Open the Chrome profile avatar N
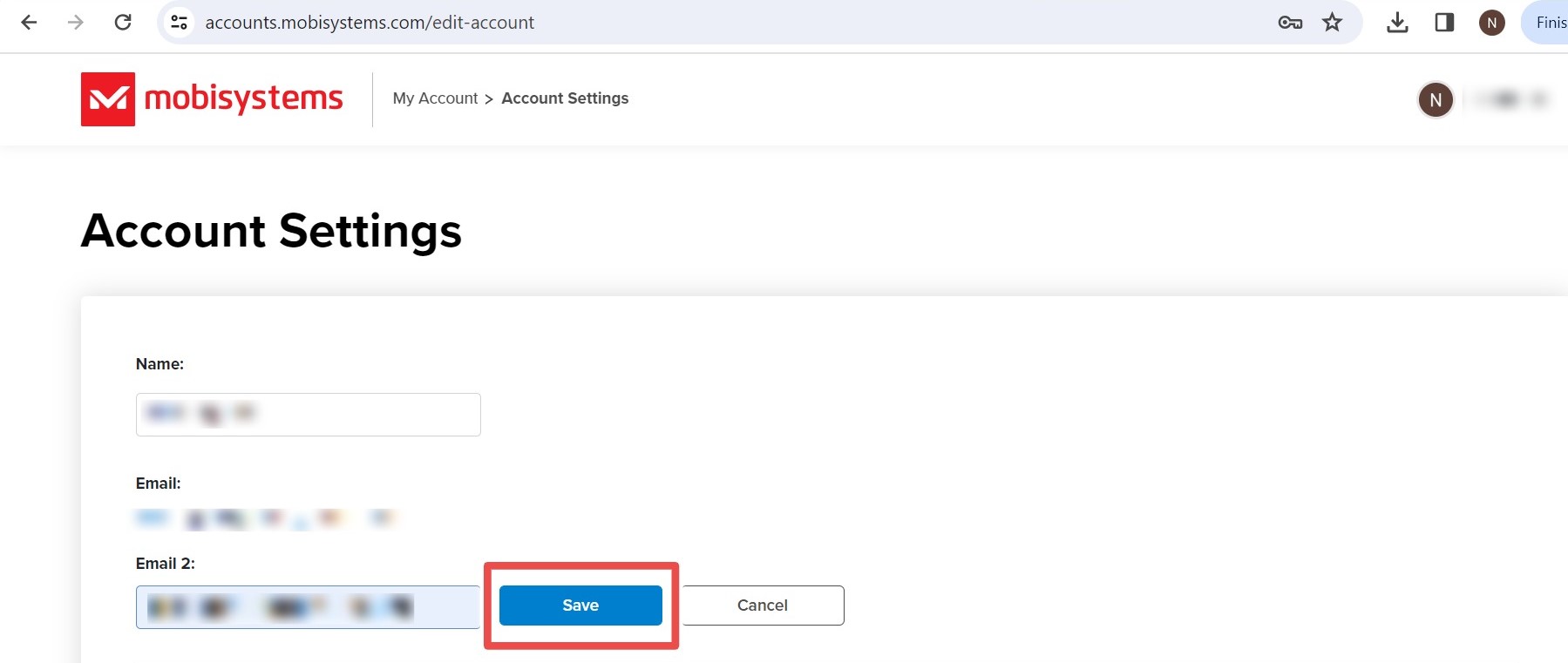The image size is (1568, 663). (x=1492, y=23)
